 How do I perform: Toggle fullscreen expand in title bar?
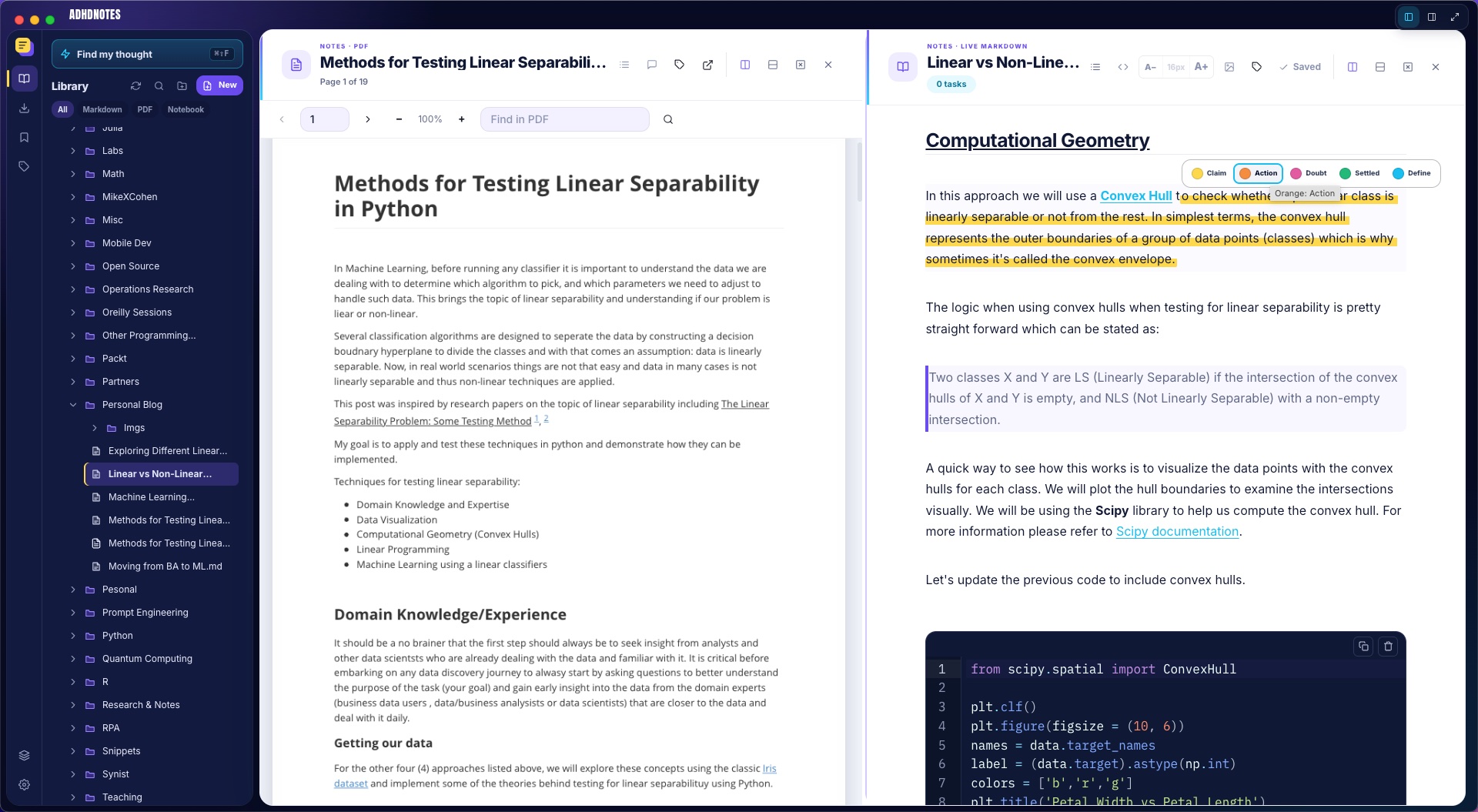click(x=1455, y=16)
